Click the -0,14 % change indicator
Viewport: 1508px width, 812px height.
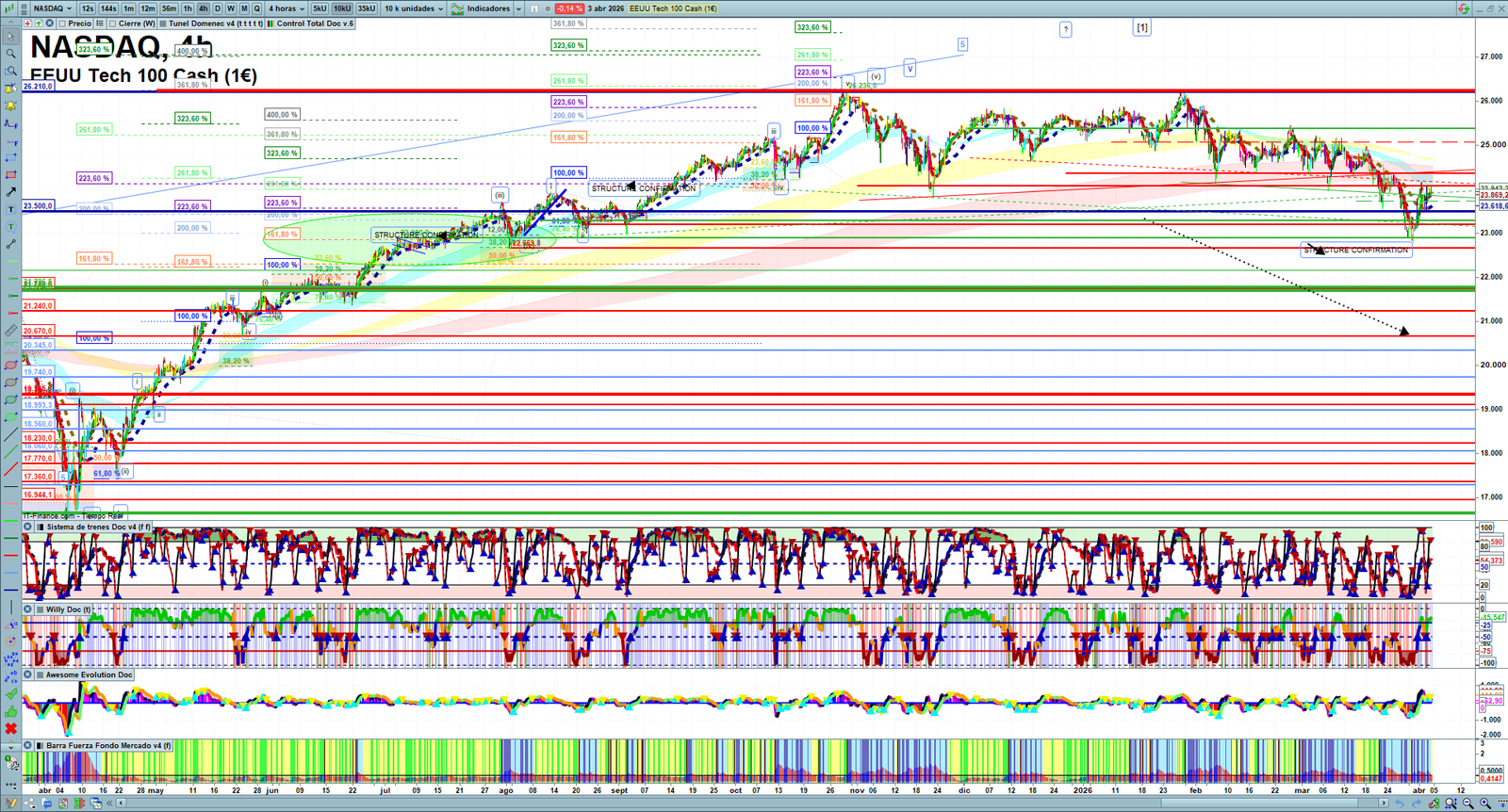point(569,8)
